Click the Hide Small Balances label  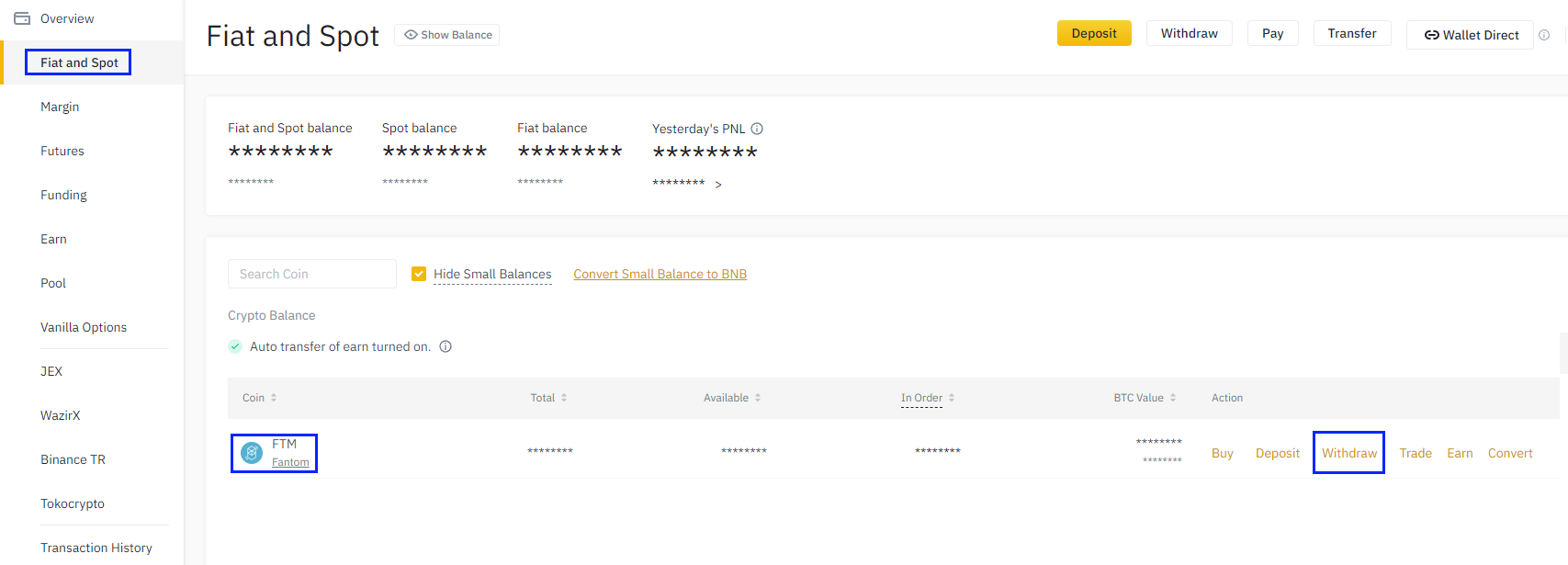point(492,274)
